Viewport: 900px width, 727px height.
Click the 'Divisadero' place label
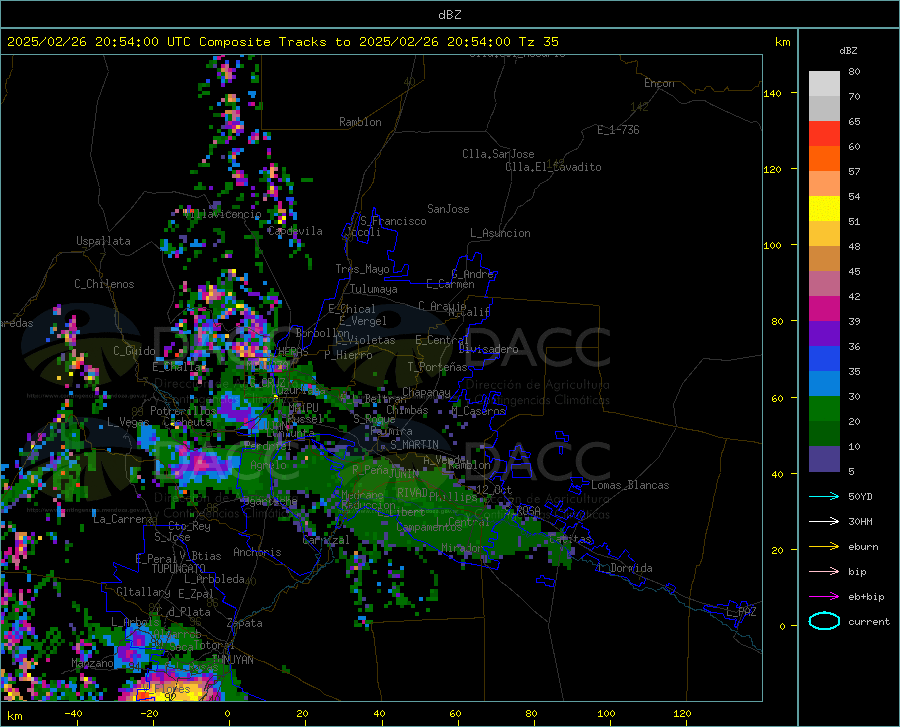[488, 349]
